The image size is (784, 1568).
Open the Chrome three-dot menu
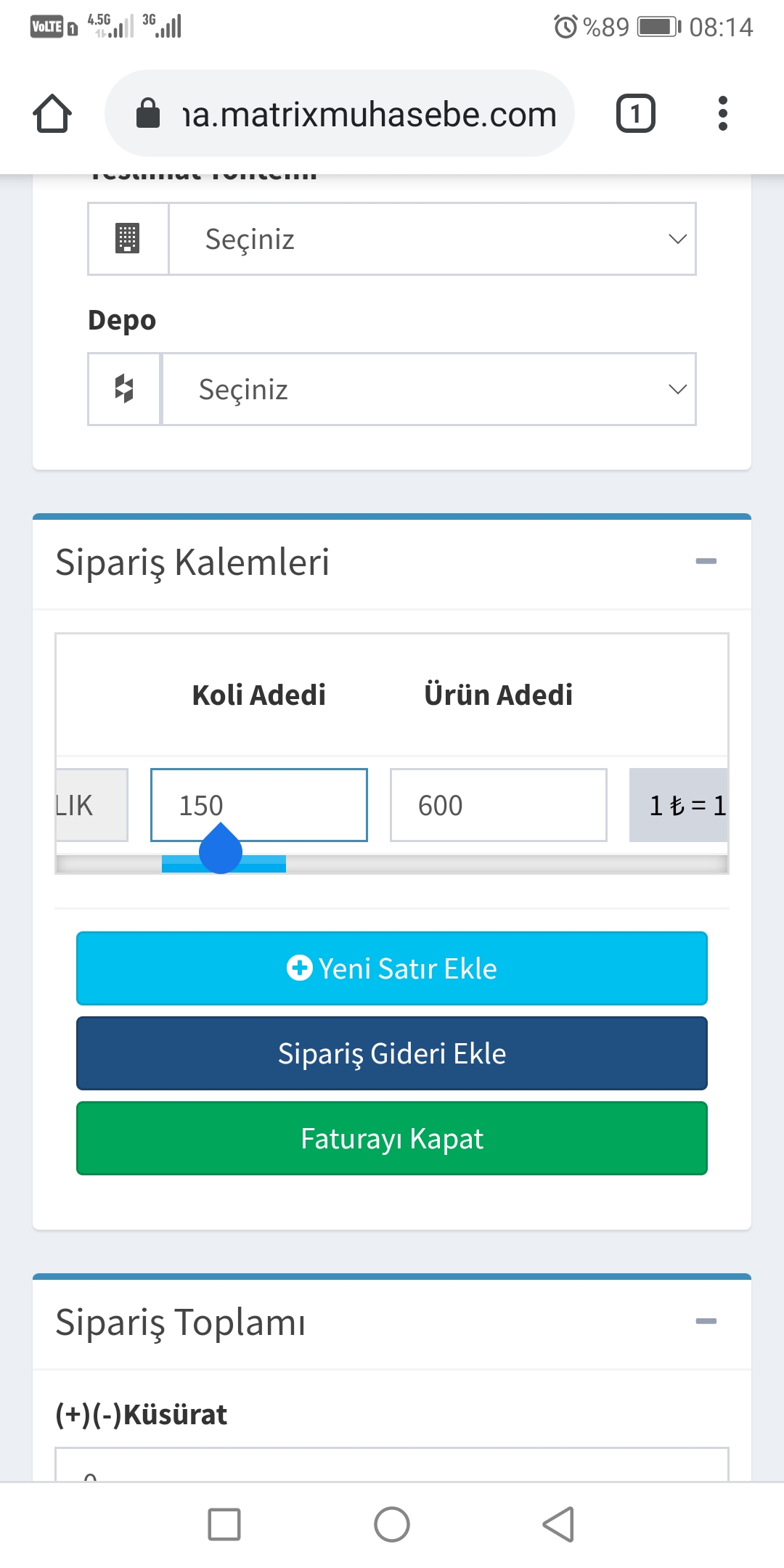[x=722, y=114]
